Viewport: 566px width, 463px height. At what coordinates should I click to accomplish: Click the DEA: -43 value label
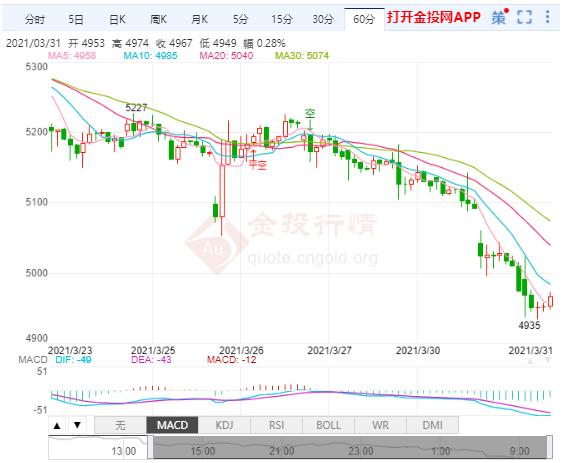click(151, 360)
